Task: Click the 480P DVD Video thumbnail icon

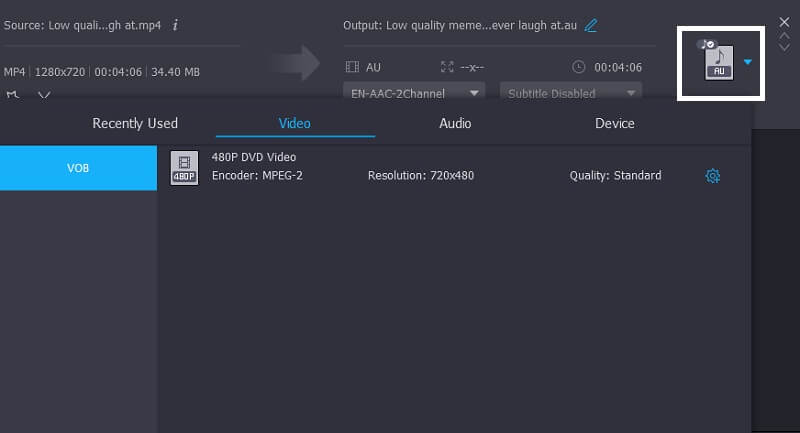Action: [184, 168]
